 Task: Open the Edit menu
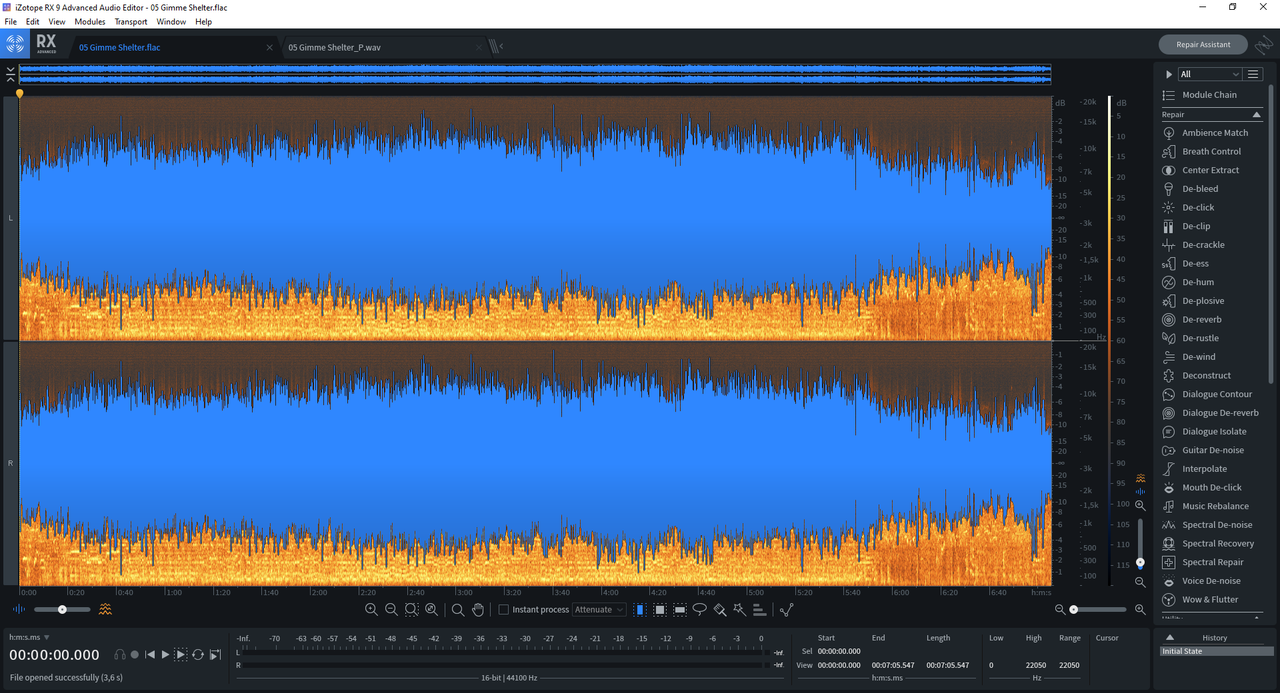click(33, 21)
